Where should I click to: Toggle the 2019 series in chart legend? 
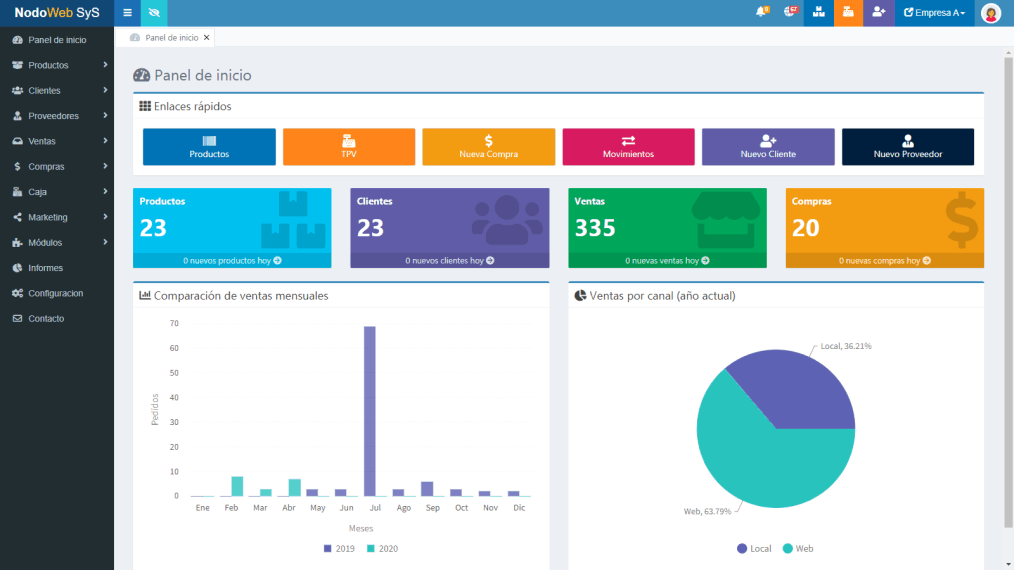tap(339, 548)
